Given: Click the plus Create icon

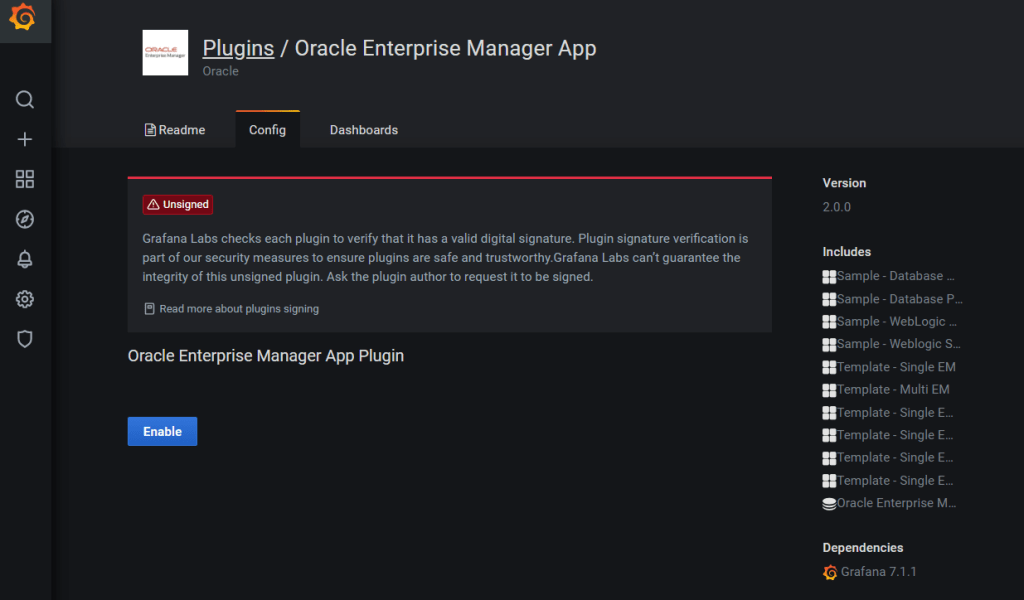Looking at the screenshot, I should pos(25,139).
